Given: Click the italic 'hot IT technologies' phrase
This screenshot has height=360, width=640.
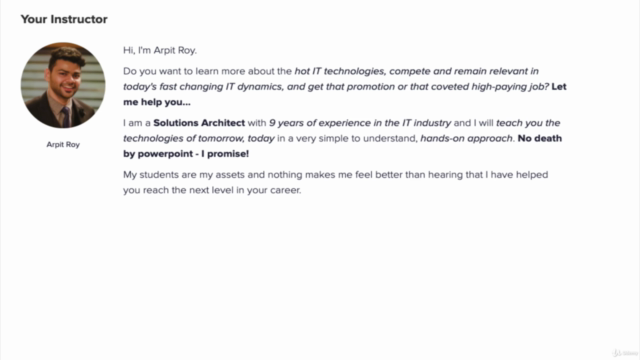Looking at the screenshot, I should tap(340, 71).
